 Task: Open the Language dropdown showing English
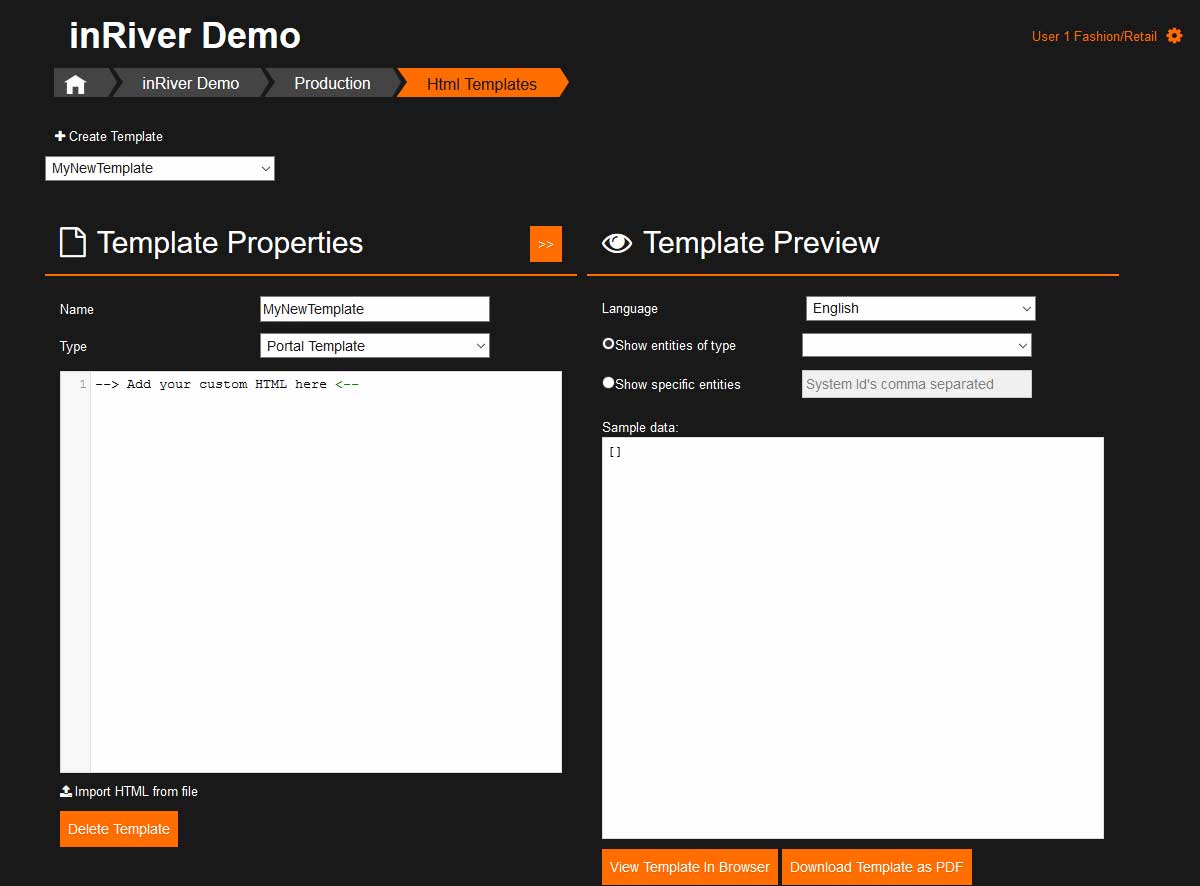pyautogui.click(x=921, y=308)
